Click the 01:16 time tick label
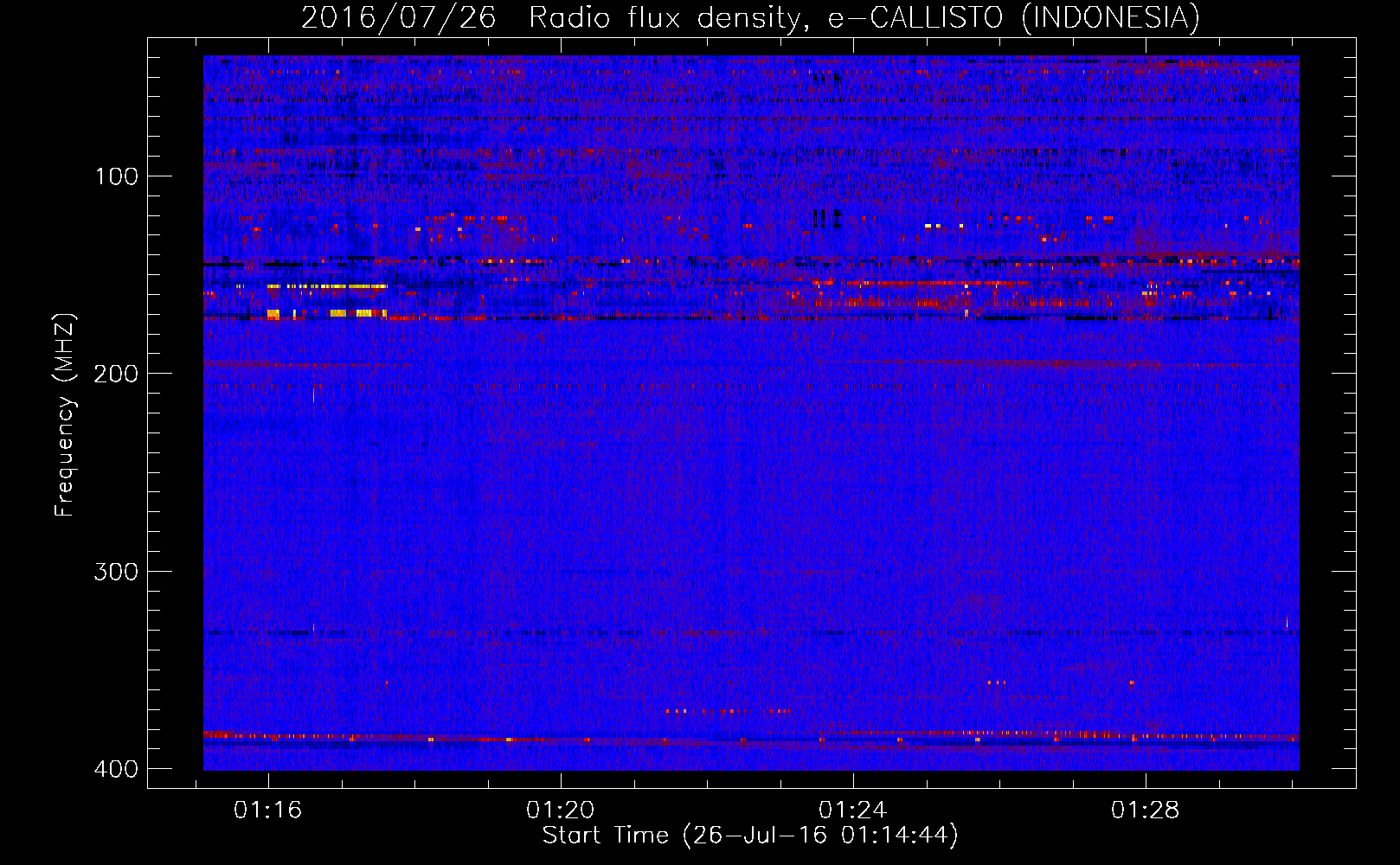 (268, 810)
